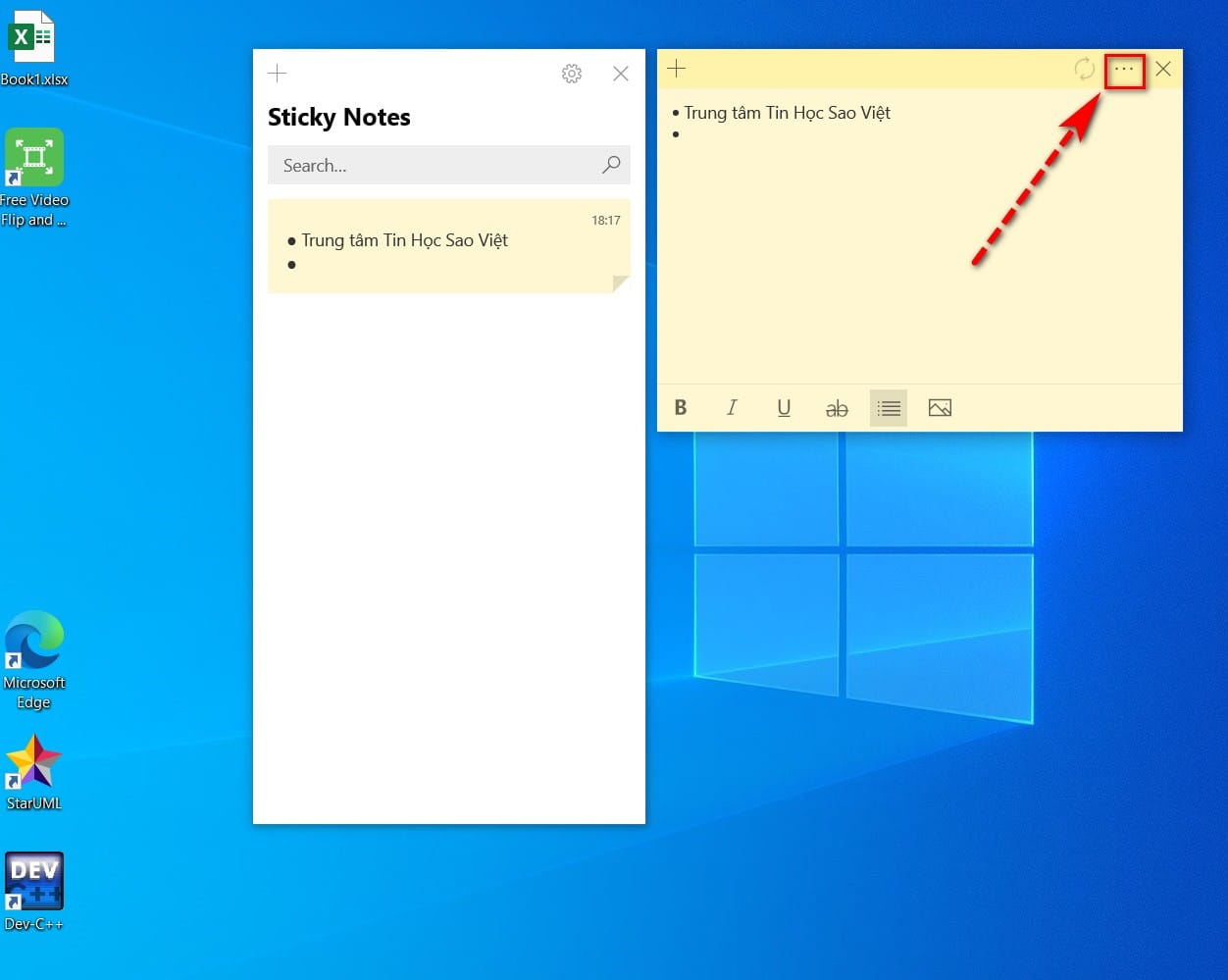The image size is (1228, 980).
Task: Open the Trung tâm Tin Học Sao Việt note card
Action: coord(449,246)
